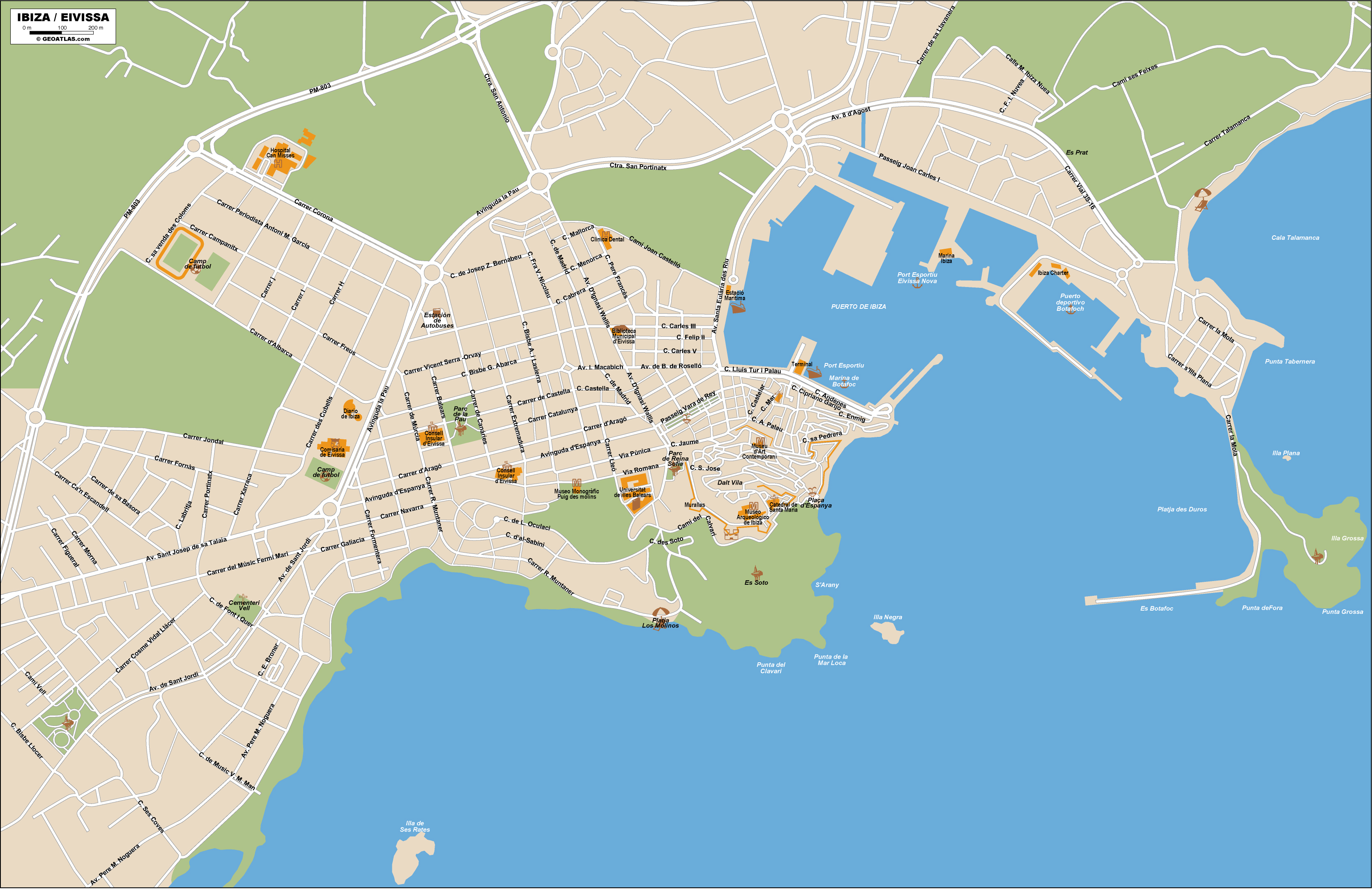The width and height of the screenshot is (1372, 889).
Task: Click the Museo Monogràfic Puig des Molins icon
Action: pos(576,483)
